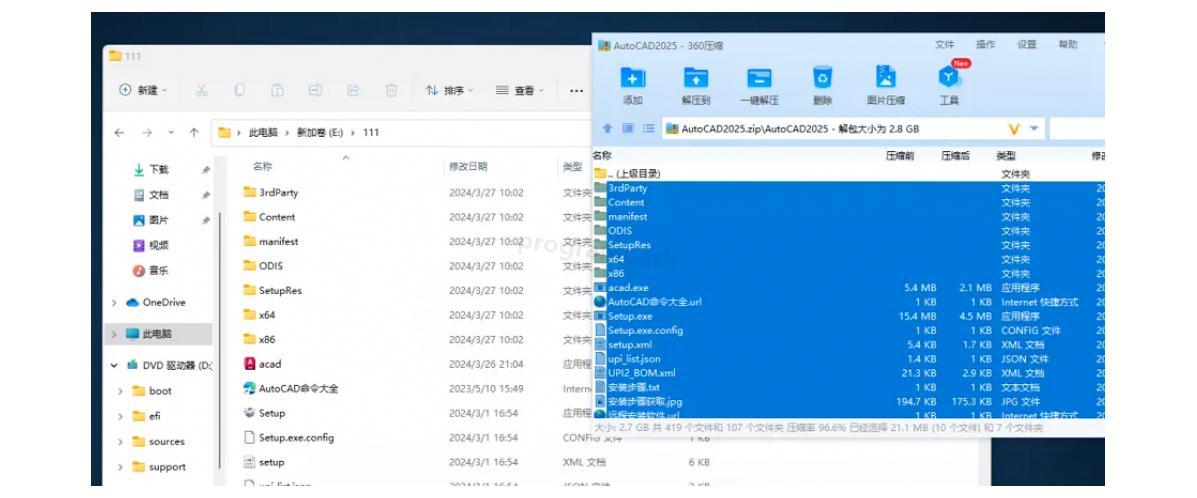Open the three-dots more options in File Explorer
The height and width of the screenshot is (498, 1197).
[x=576, y=90]
